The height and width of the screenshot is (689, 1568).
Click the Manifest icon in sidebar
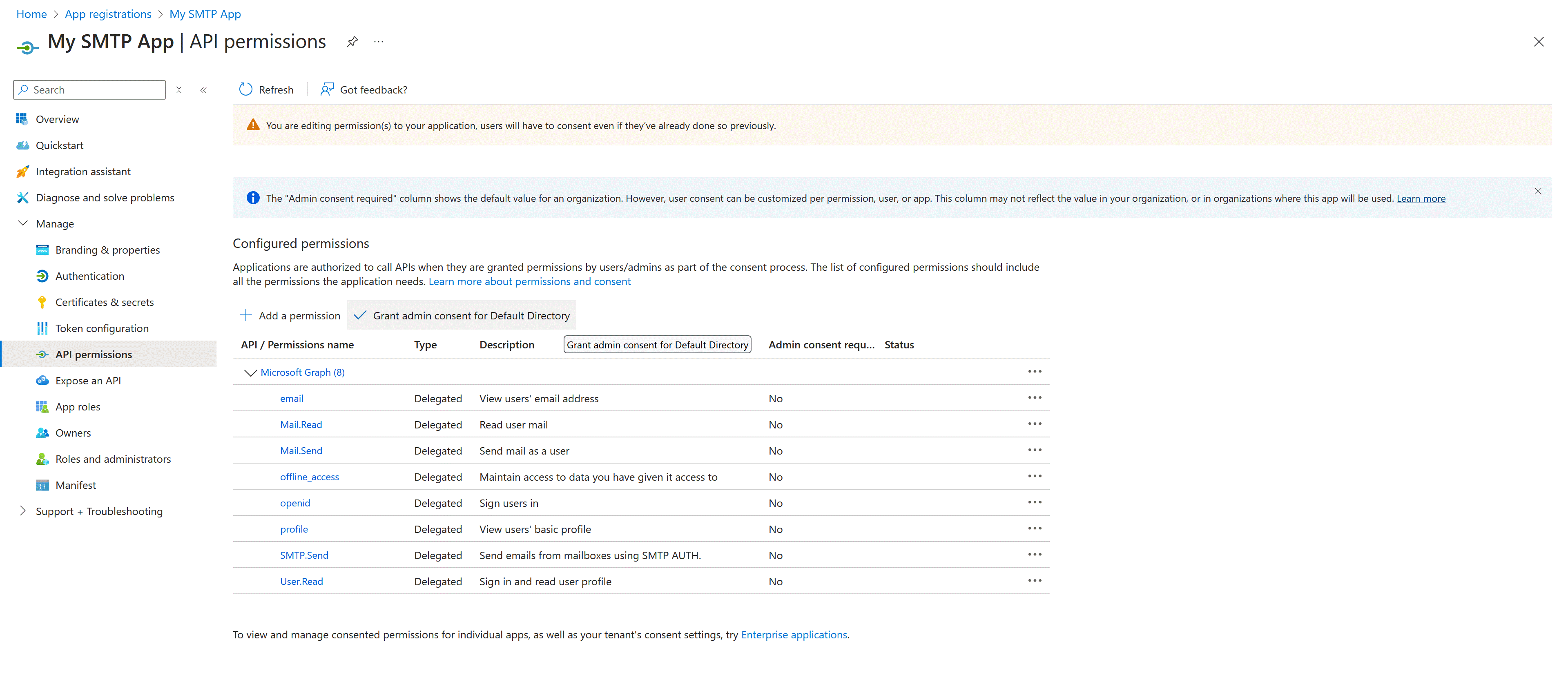tap(42, 485)
